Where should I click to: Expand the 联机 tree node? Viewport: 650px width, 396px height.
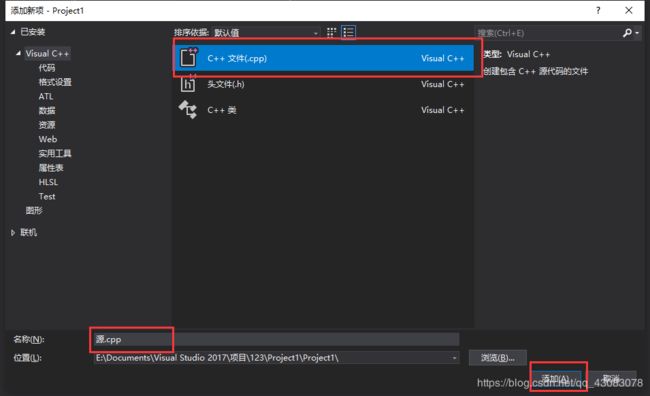tap(13, 233)
